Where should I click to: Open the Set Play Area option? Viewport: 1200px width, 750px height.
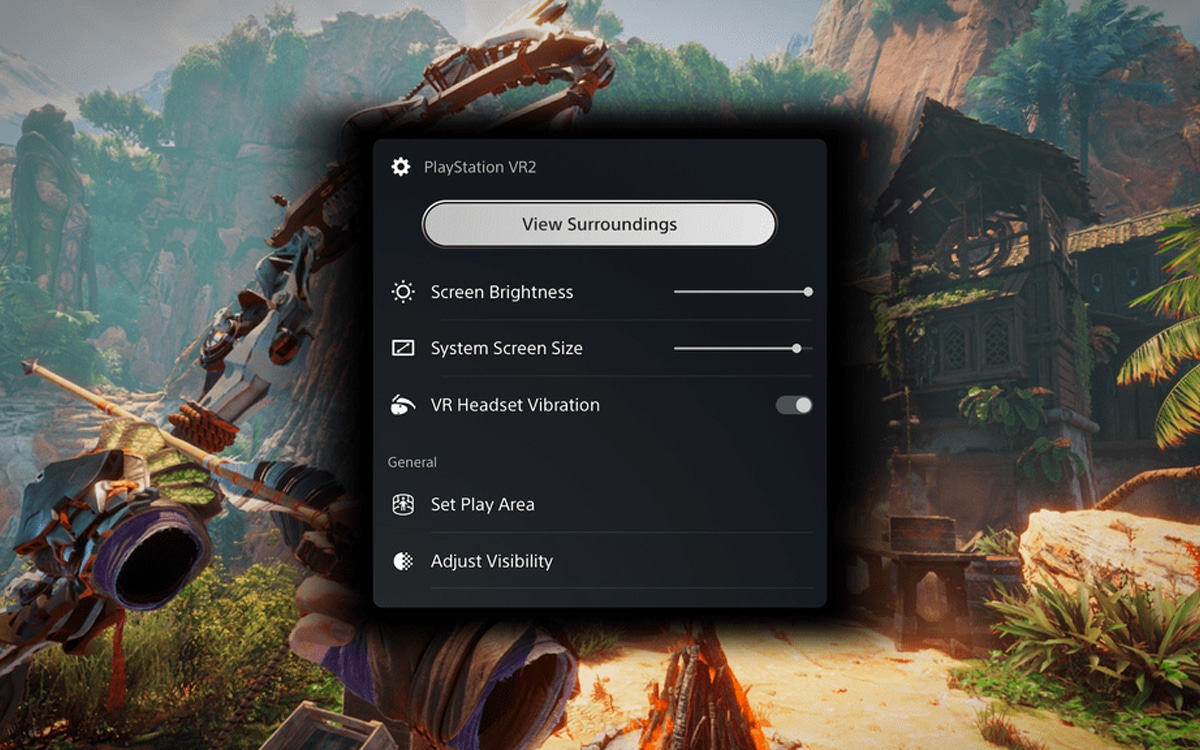click(482, 504)
